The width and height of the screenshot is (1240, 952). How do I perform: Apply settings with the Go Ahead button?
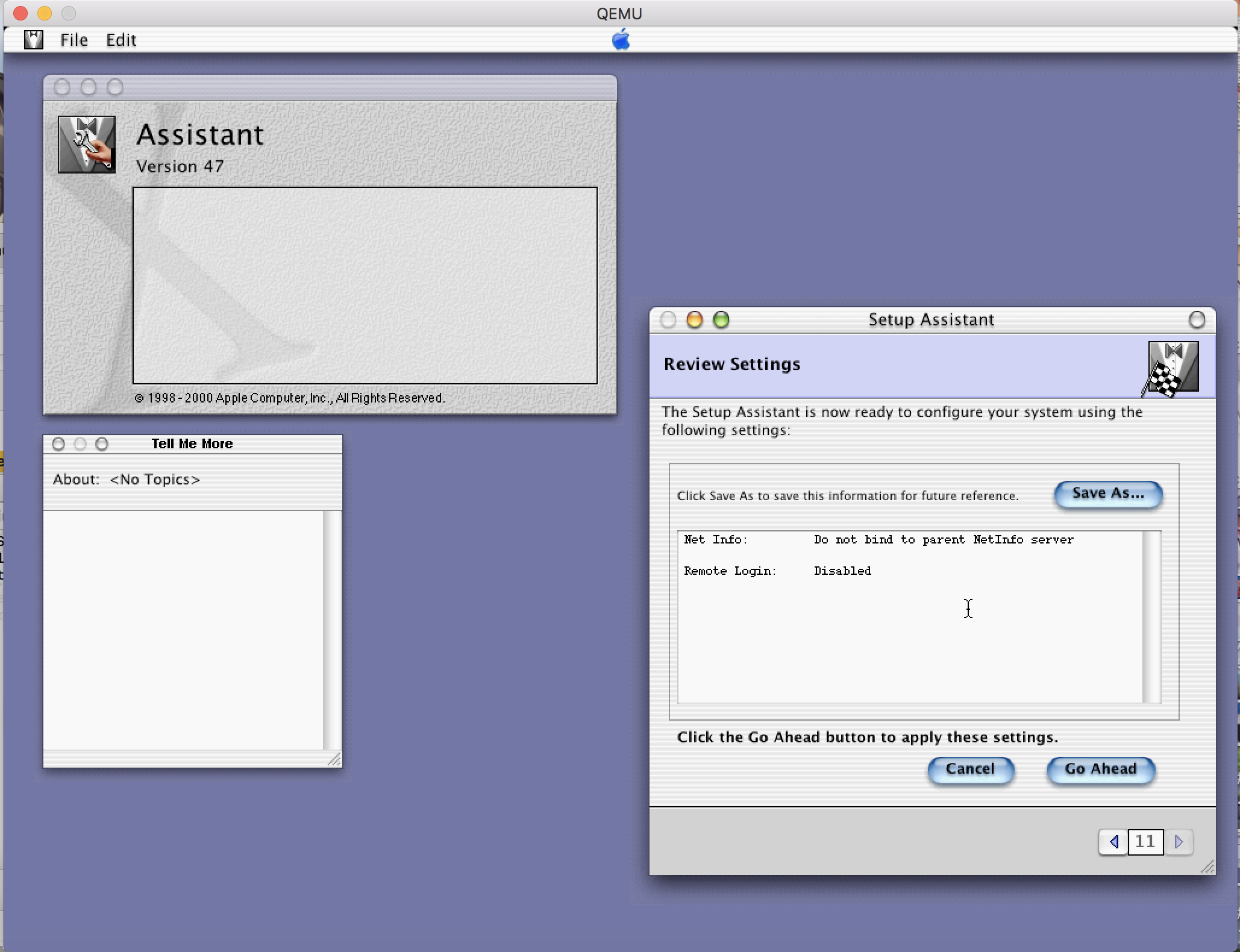(x=1100, y=769)
